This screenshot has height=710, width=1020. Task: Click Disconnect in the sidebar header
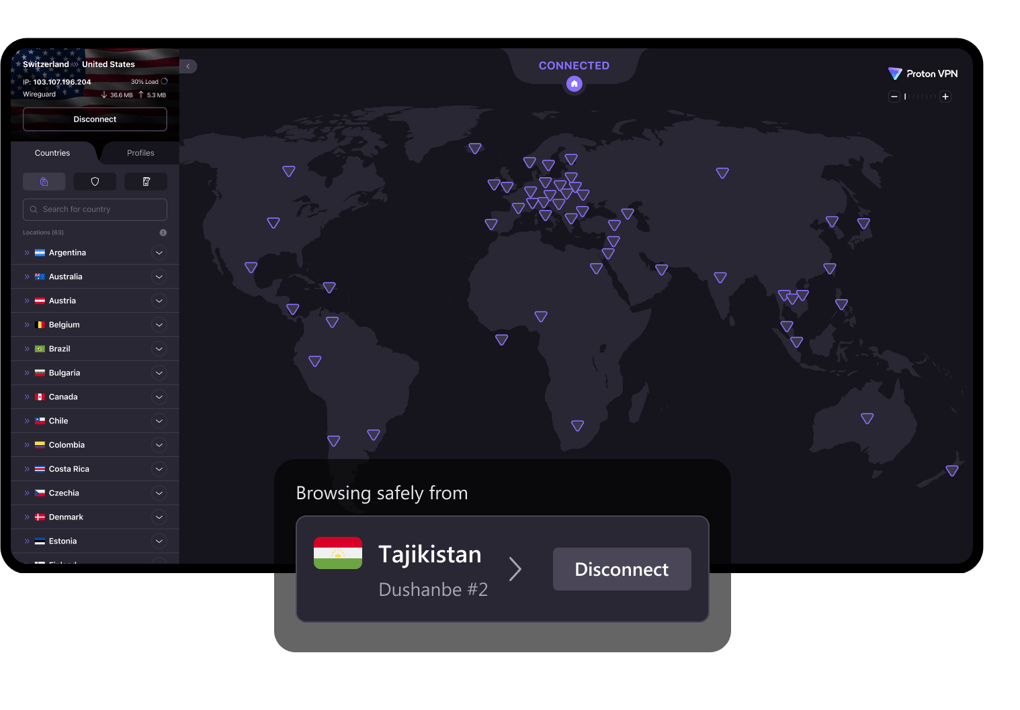click(95, 119)
